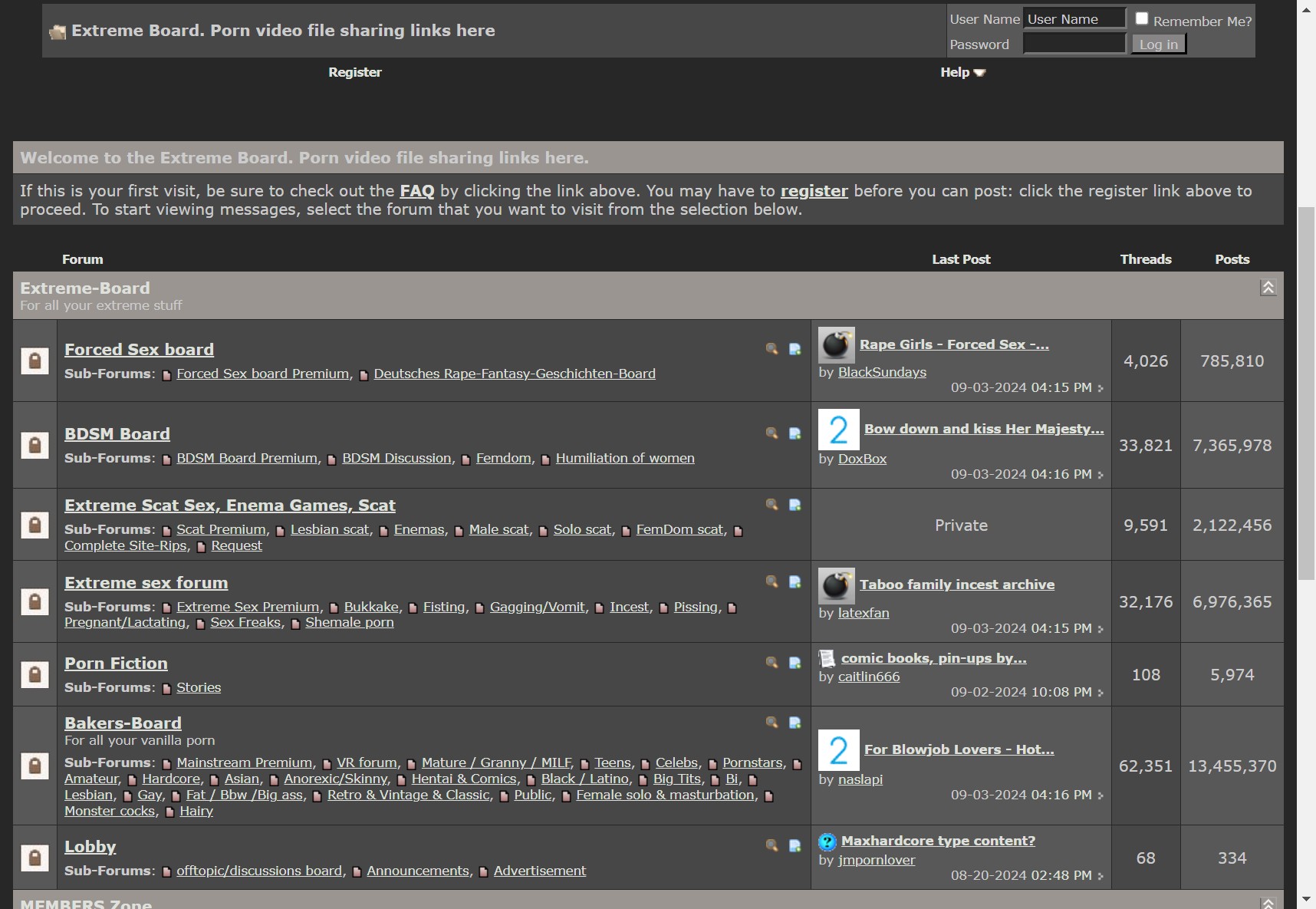Click the lock status icon beside Lobby forum
This screenshot has height=909, width=1316.
(35, 858)
